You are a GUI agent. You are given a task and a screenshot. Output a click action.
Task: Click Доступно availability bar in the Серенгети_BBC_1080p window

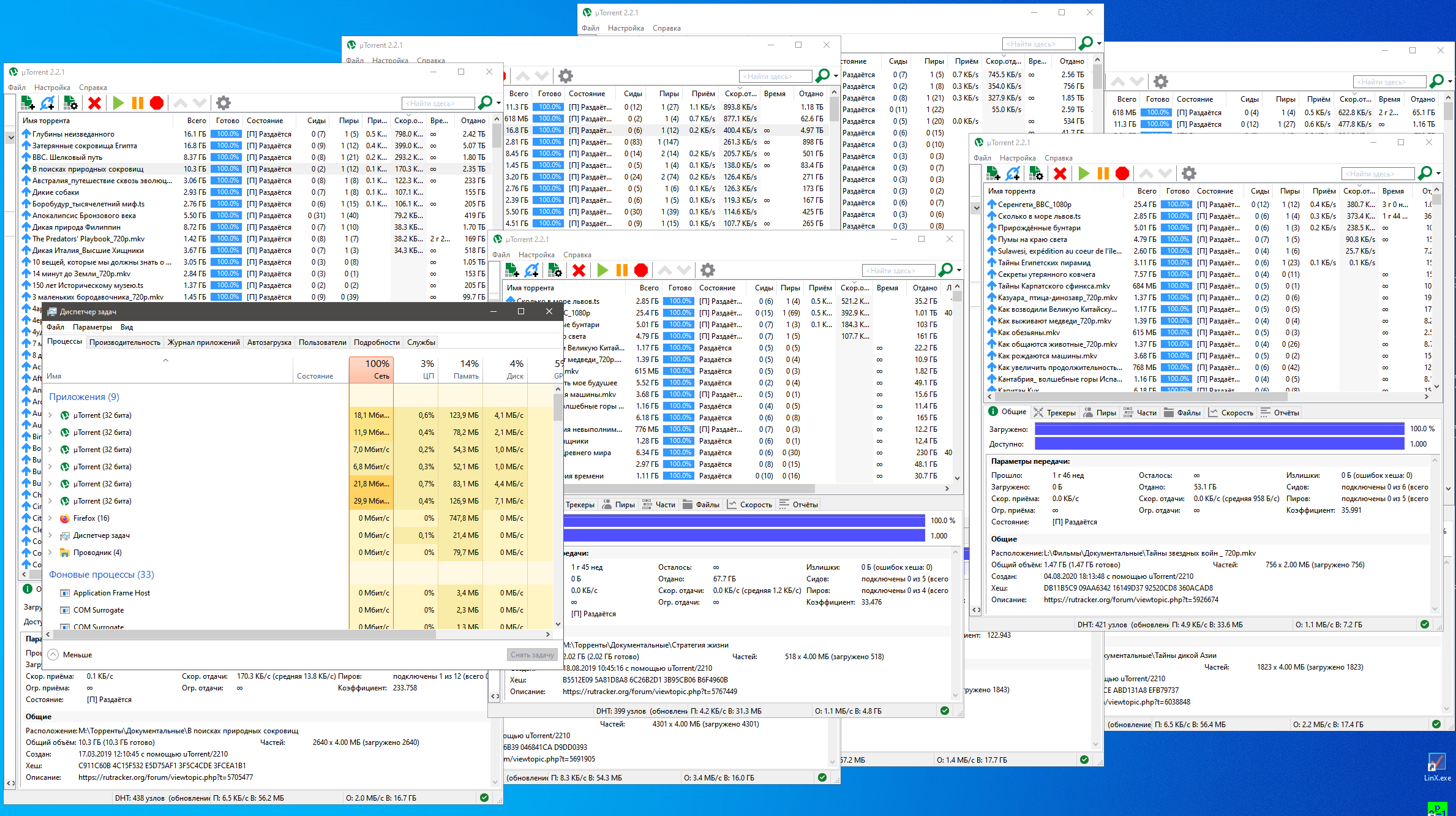tap(1219, 444)
